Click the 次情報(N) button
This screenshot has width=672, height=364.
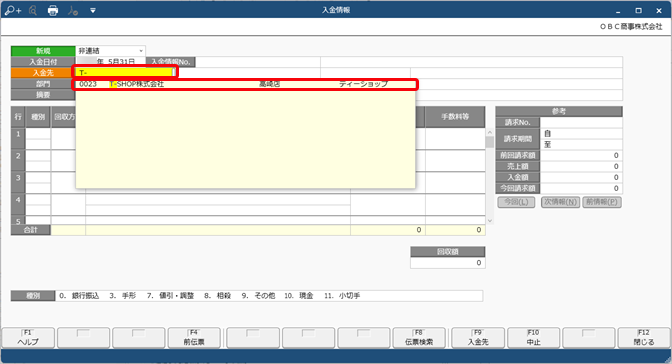[560, 202]
